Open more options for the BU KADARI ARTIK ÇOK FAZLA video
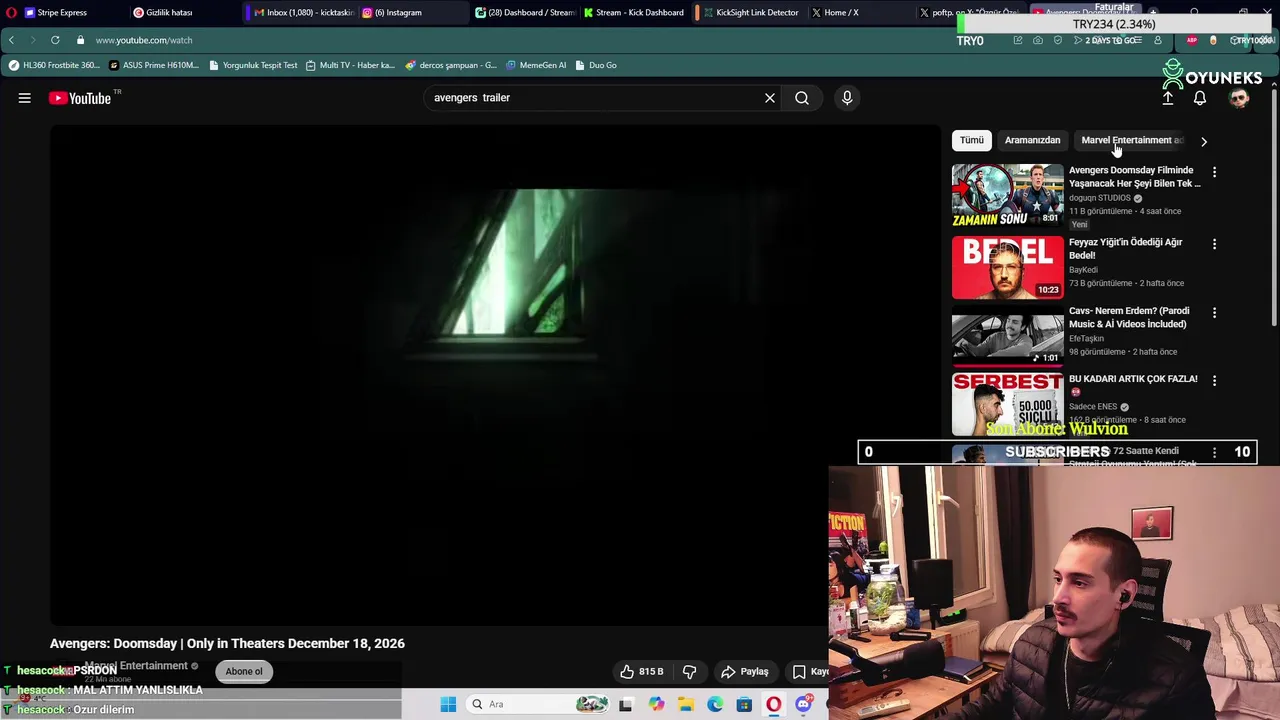Screen dimensions: 1280x720 [1214, 381]
